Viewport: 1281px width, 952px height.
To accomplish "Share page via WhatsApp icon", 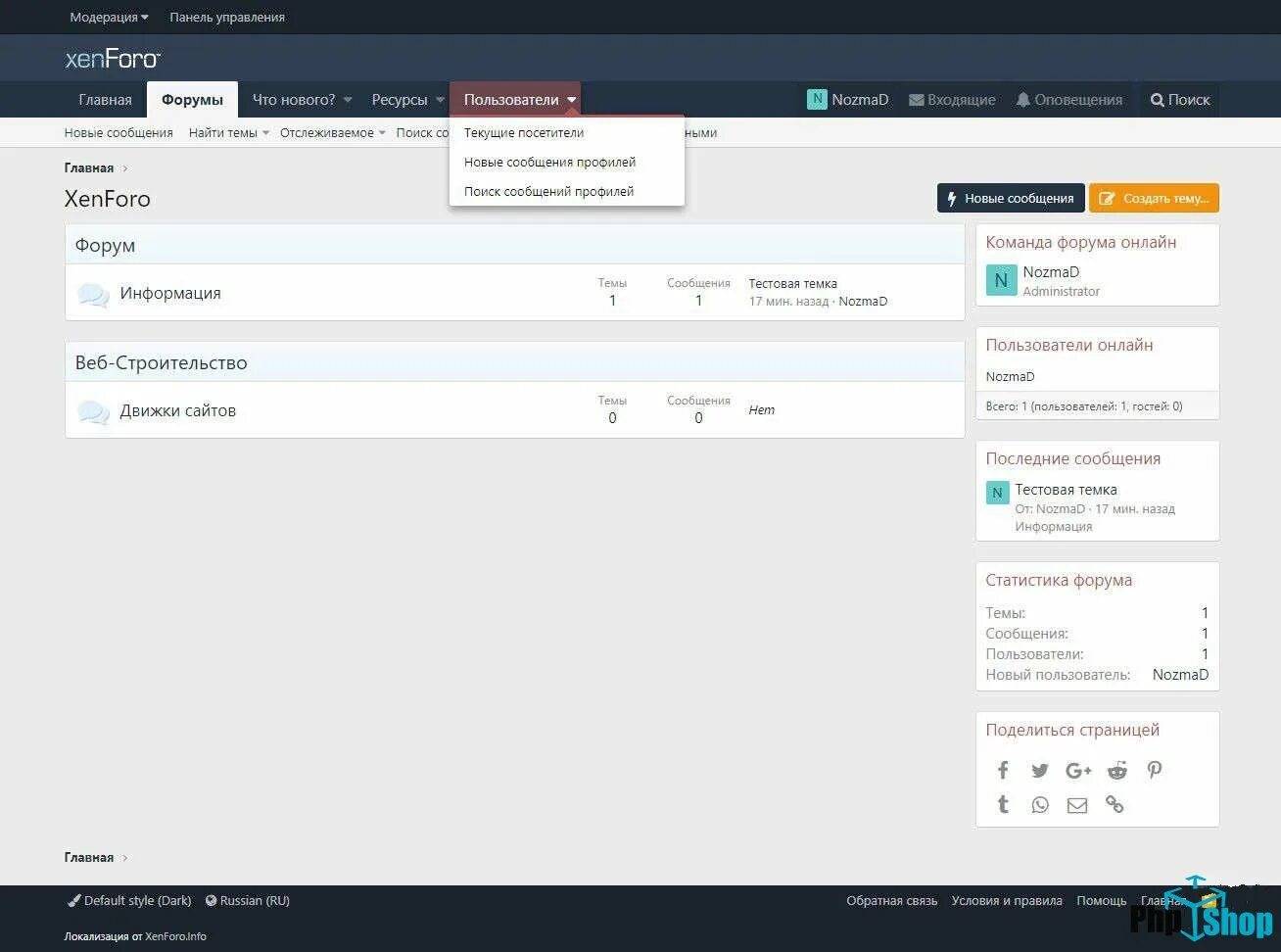I will point(1040,805).
